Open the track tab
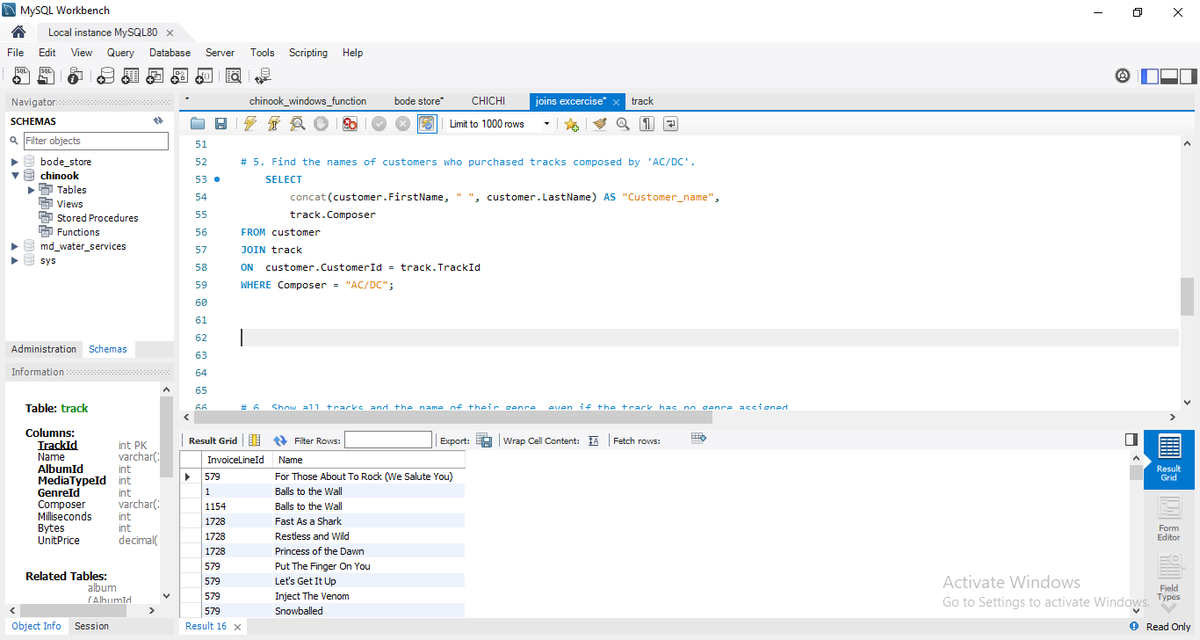Screen dimensions: 1200x640 [642, 101]
